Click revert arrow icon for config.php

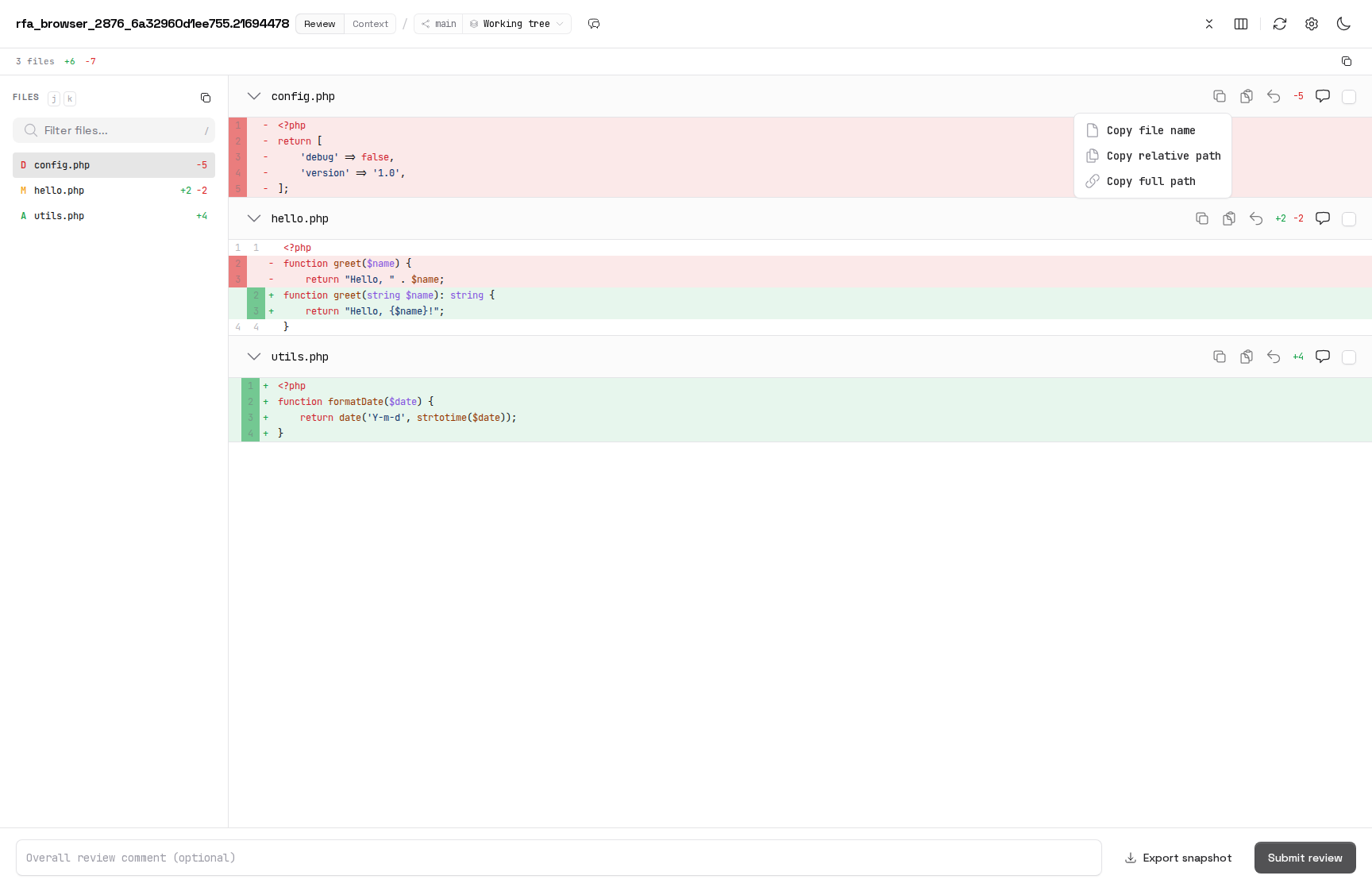pos(1274,96)
